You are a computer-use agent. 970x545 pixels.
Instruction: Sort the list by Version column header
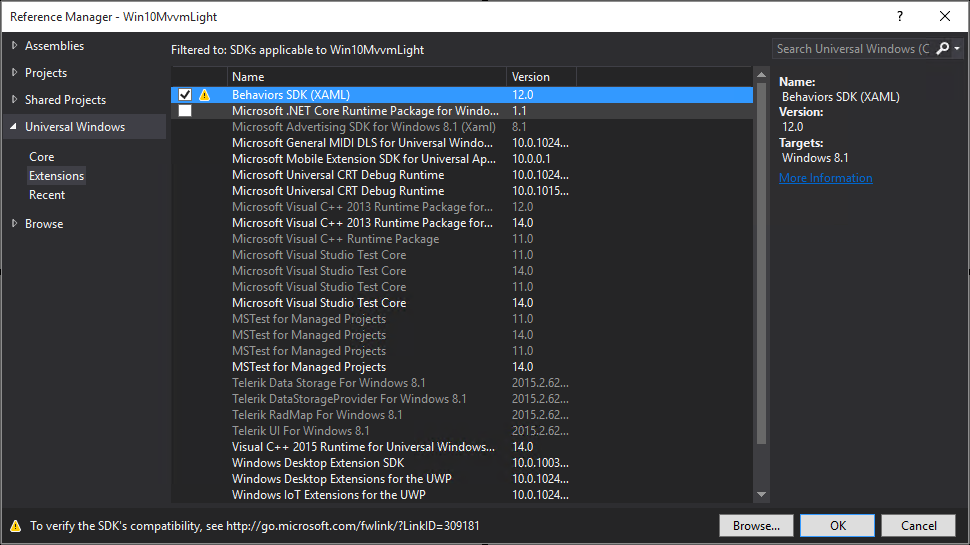[541, 77]
